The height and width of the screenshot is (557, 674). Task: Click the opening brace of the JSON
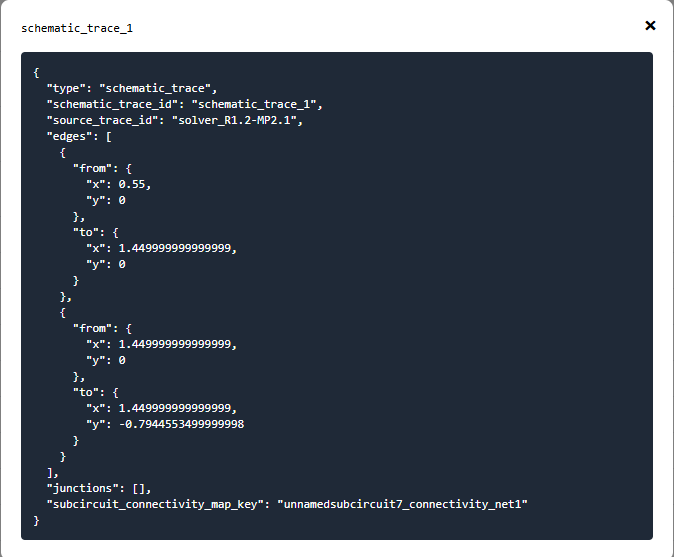tap(36, 73)
